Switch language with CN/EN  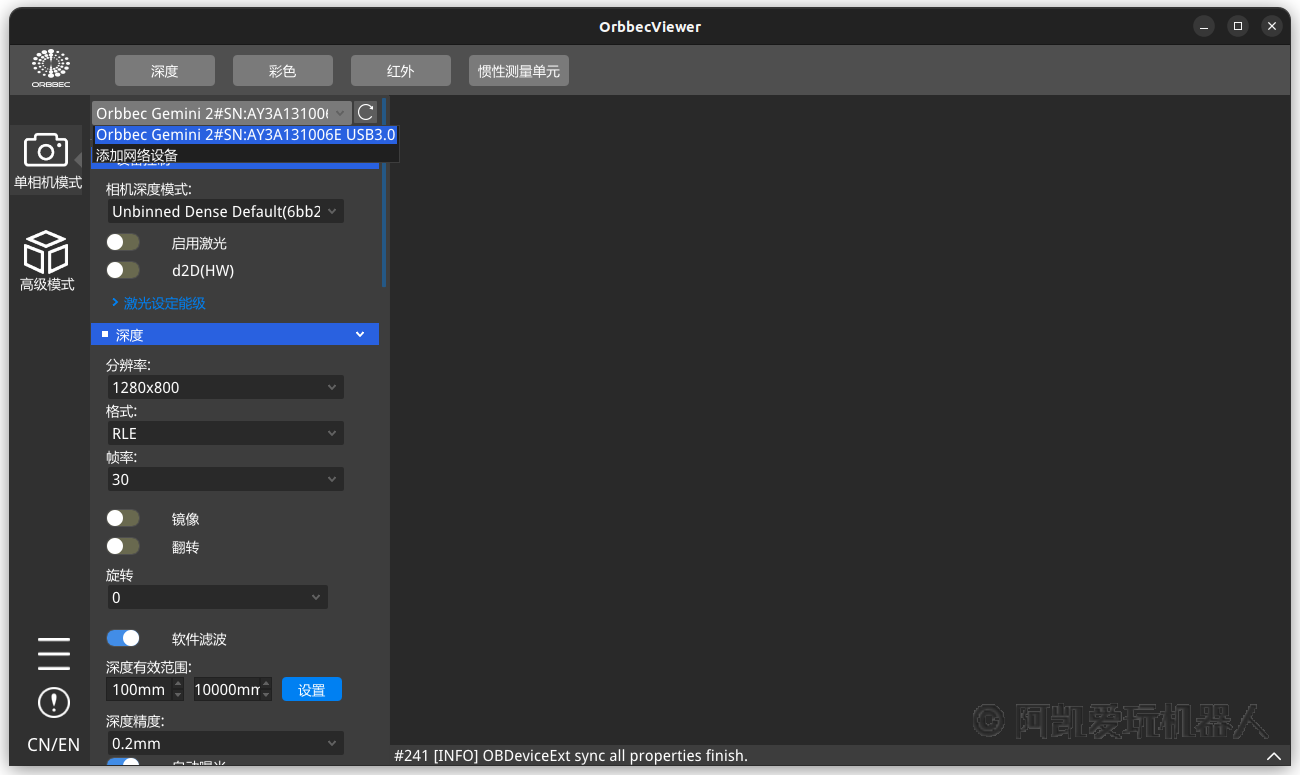pos(53,745)
